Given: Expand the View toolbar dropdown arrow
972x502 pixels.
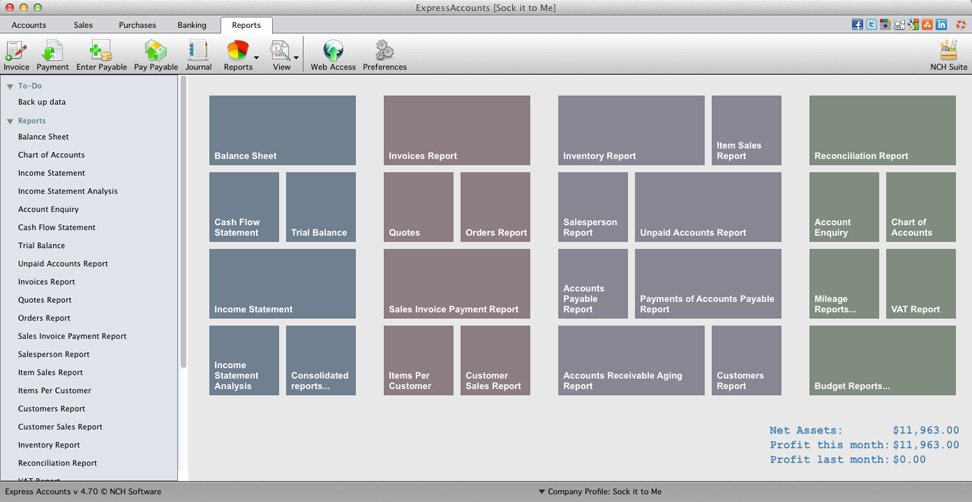Looking at the screenshot, I should pyautogui.click(x=296, y=58).
